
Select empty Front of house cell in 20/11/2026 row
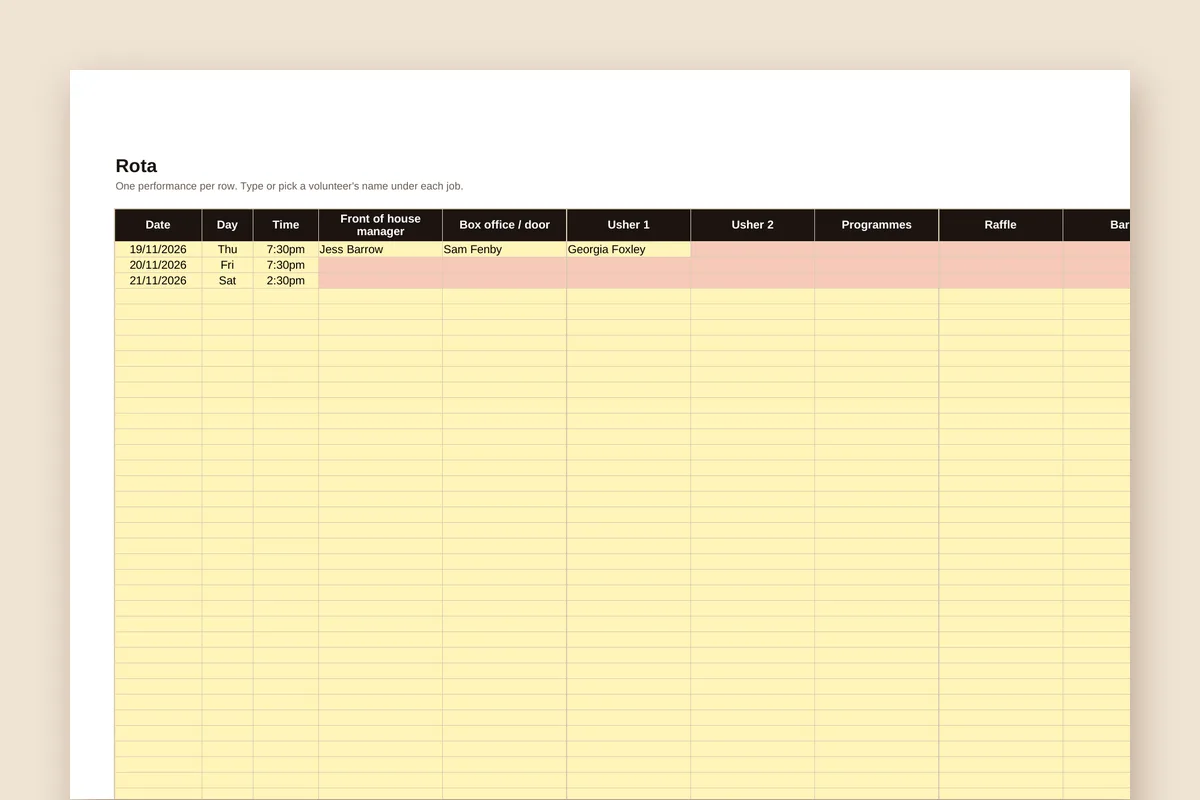coord(380,265)
